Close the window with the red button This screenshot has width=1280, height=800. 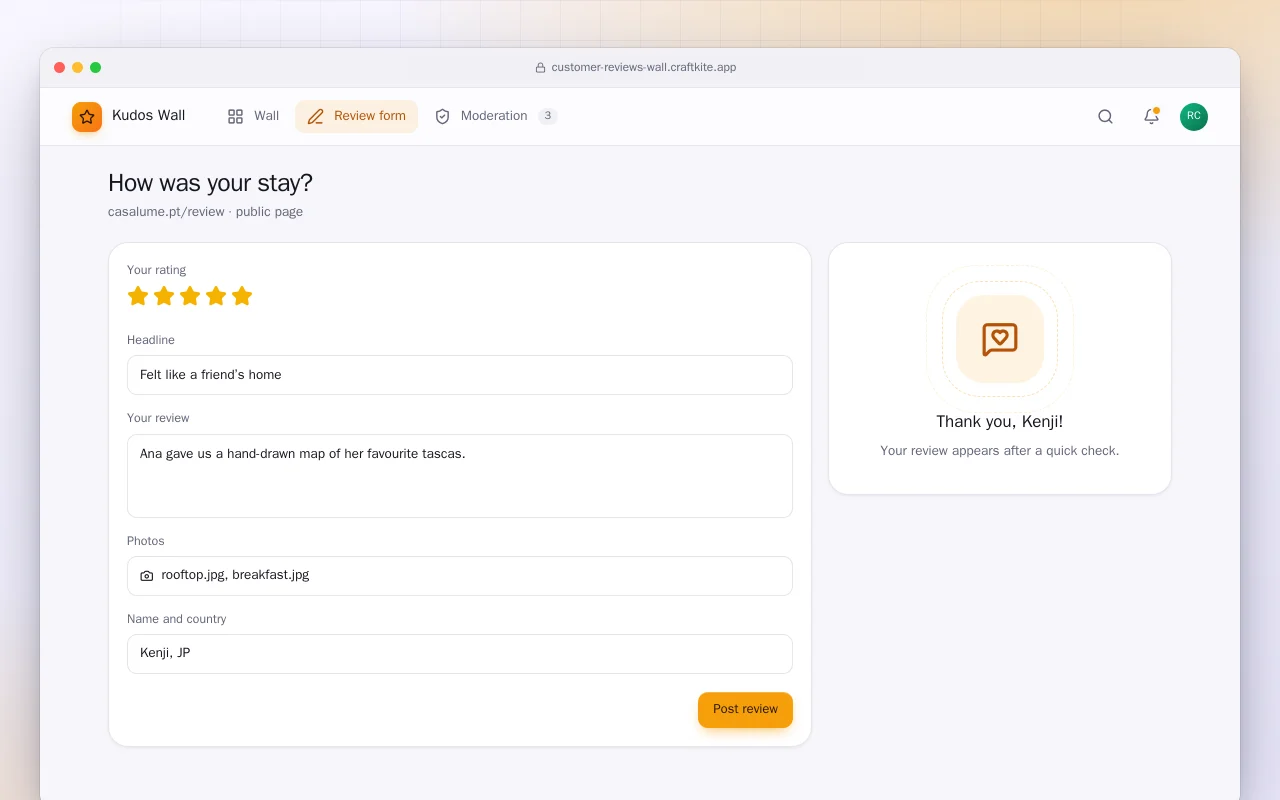(x=60, y=68)
